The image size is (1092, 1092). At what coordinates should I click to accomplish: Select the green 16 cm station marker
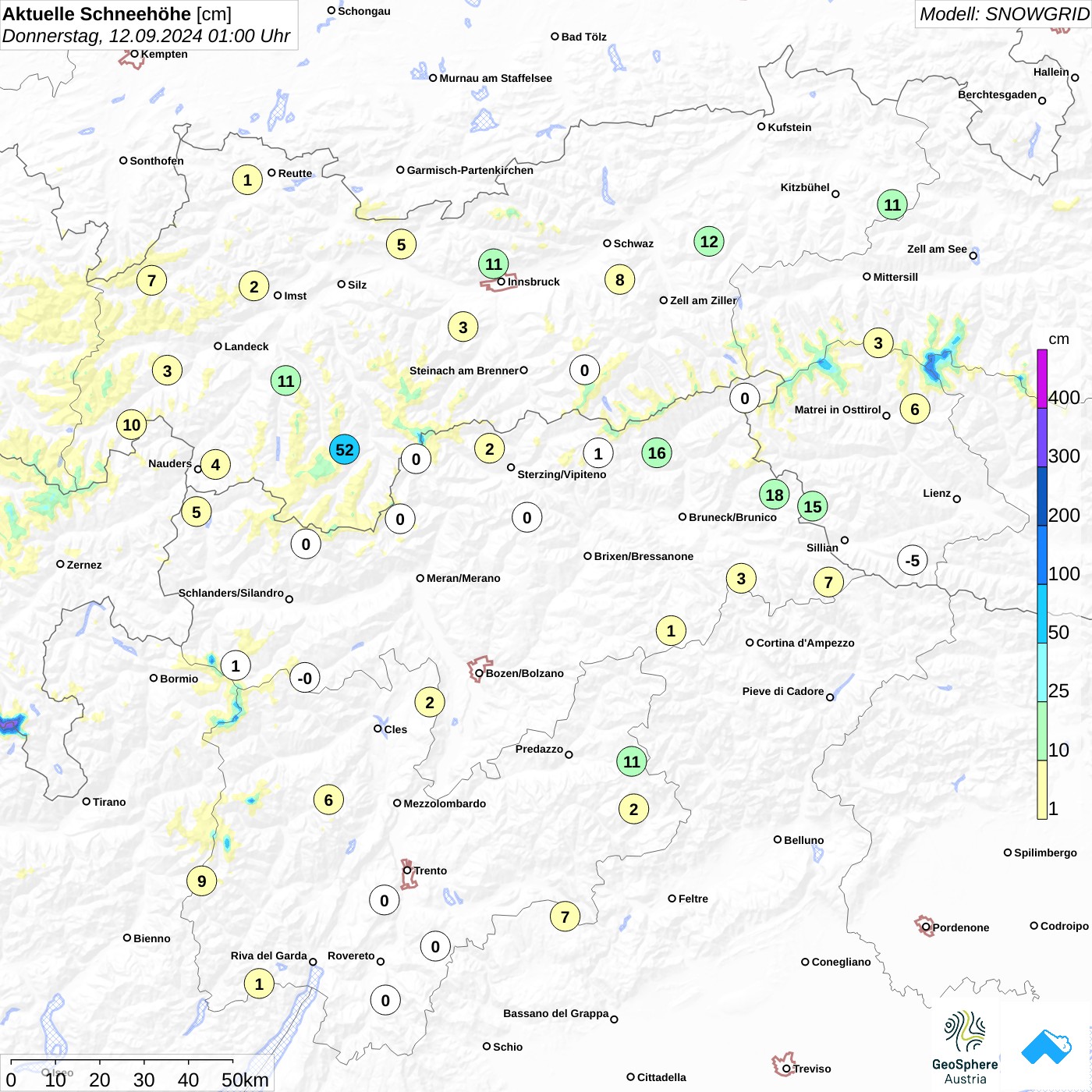[x=657, y=453]
